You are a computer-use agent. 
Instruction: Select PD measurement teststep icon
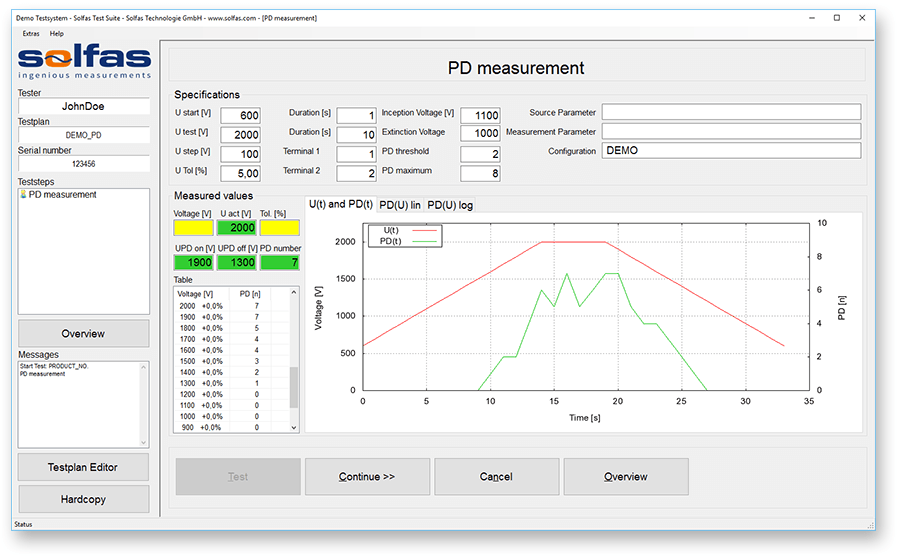(24, 195)
